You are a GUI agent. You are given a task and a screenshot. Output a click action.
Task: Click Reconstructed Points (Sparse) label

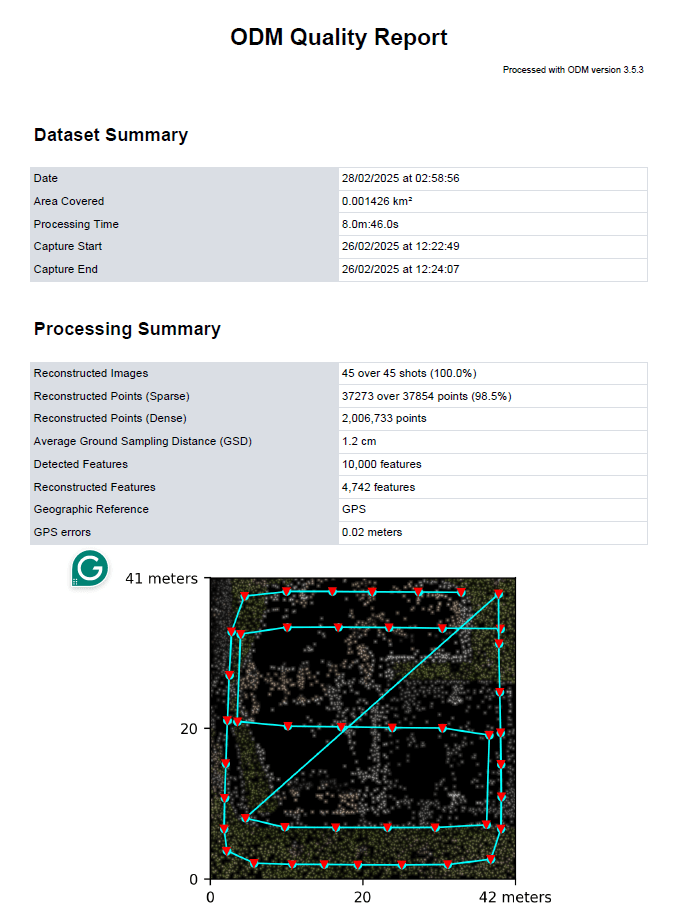[112, 396]
